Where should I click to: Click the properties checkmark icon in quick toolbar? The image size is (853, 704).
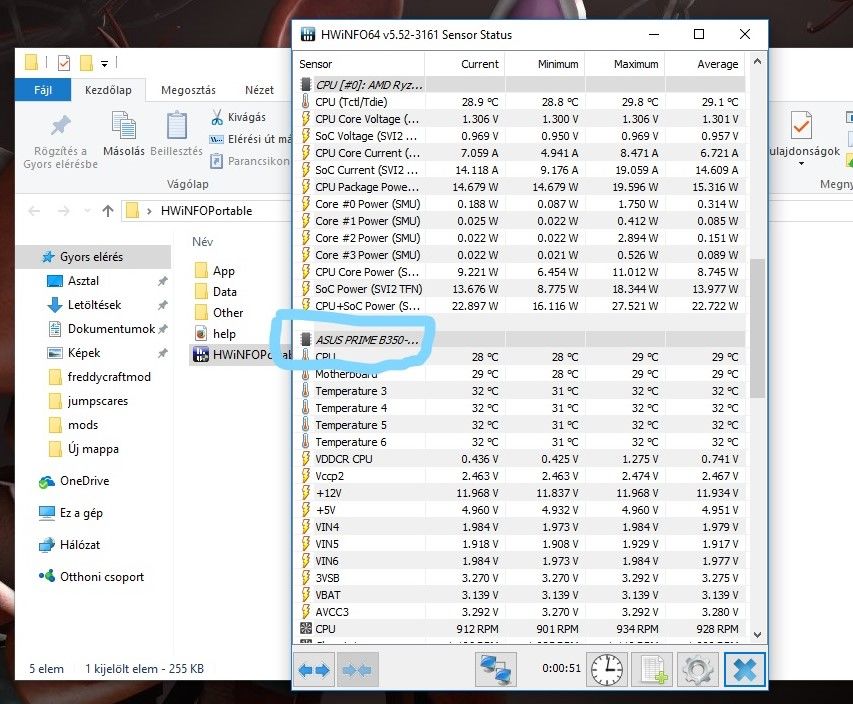64,63
